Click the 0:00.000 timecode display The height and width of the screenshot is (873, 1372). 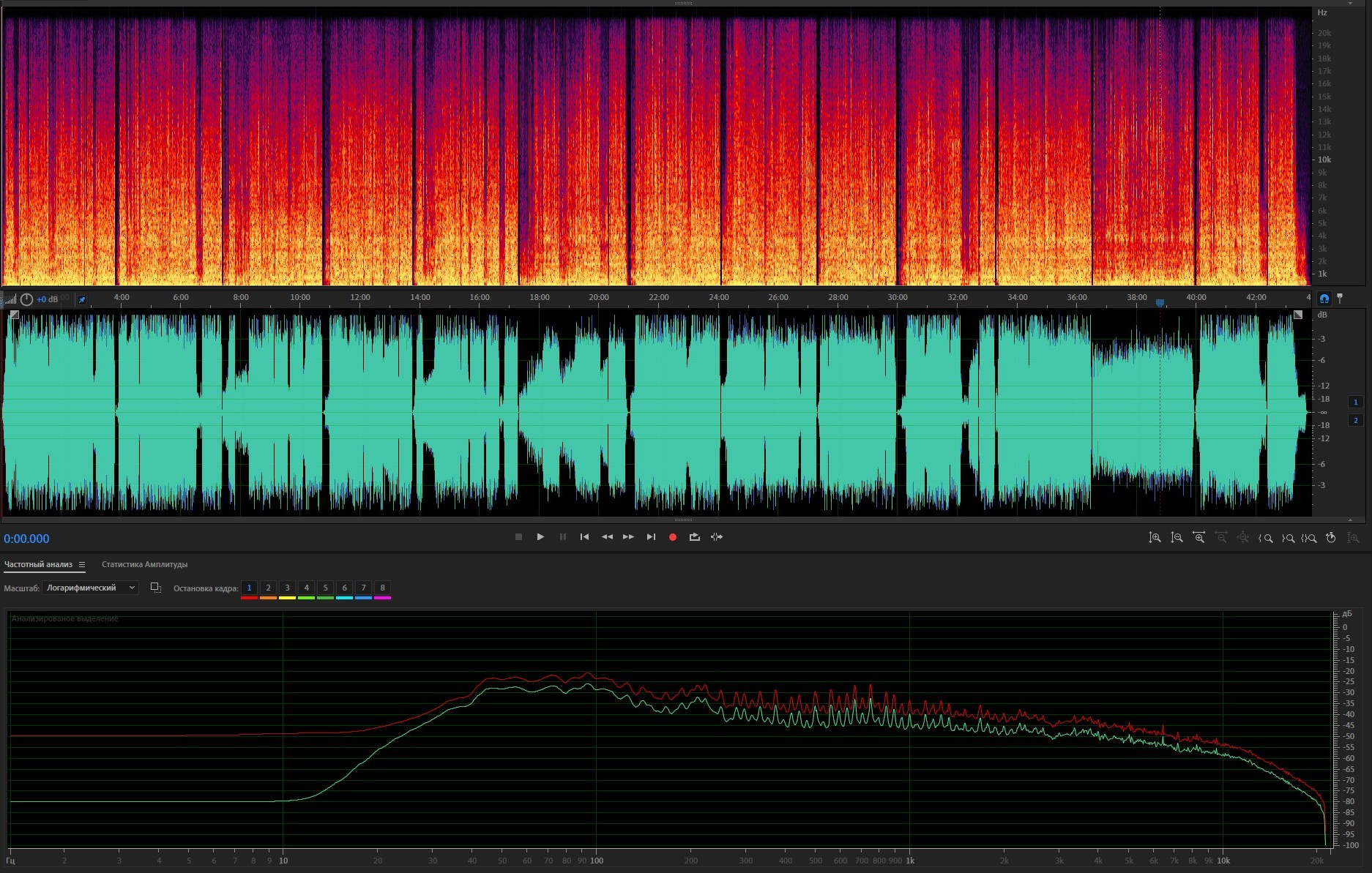(x=26, y=539)
